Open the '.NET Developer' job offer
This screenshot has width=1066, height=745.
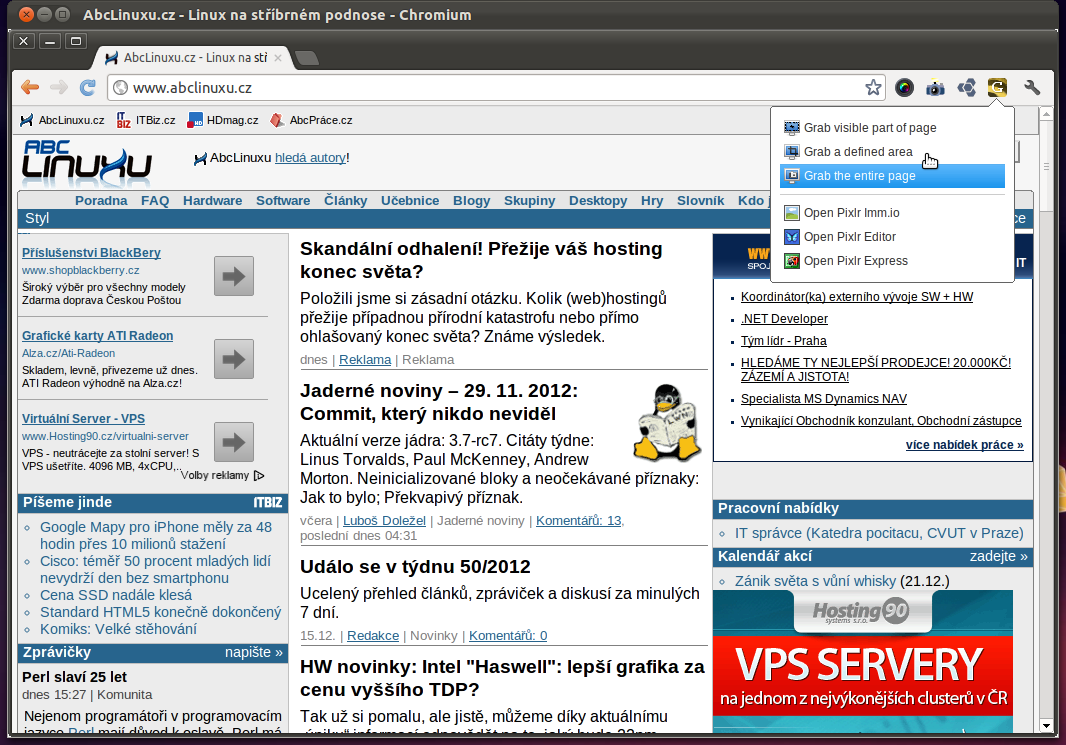click(785, 319)
